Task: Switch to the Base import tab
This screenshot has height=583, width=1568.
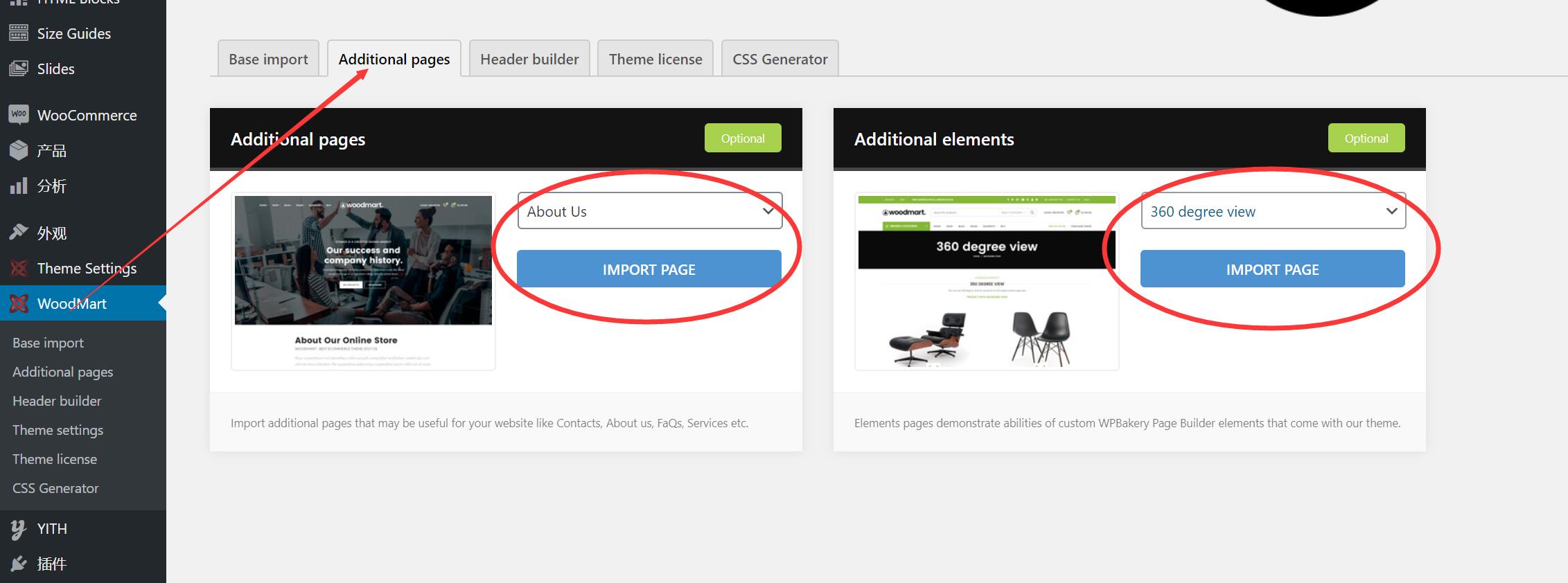Action: [x=268, y=60]
